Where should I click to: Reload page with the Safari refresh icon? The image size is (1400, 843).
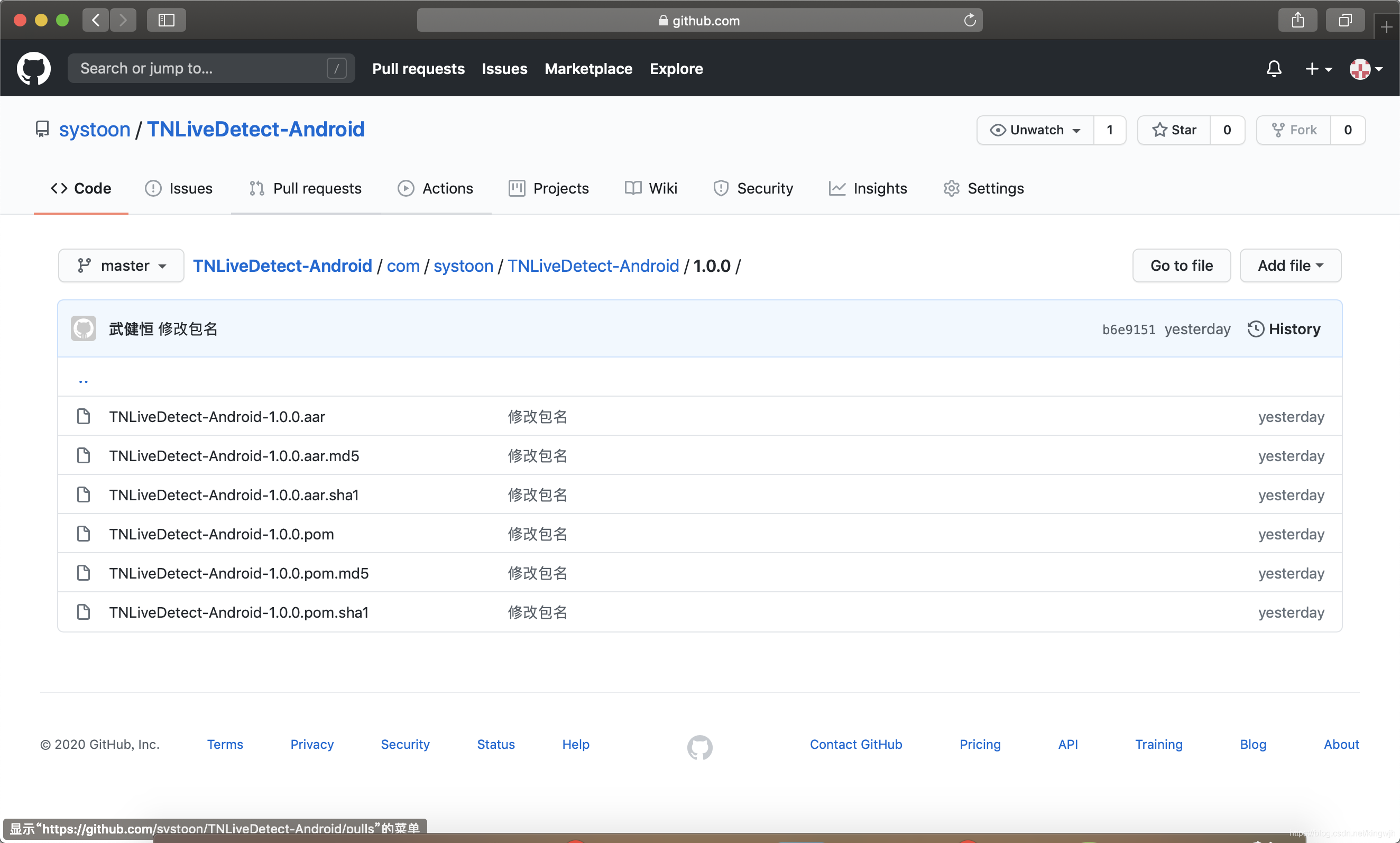[x=970, y=21]
